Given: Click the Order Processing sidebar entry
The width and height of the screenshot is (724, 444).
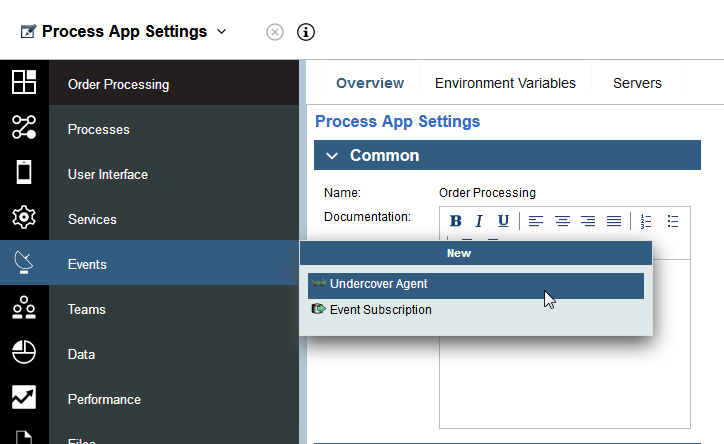Looking at the screenshot, I should point(118,84).
